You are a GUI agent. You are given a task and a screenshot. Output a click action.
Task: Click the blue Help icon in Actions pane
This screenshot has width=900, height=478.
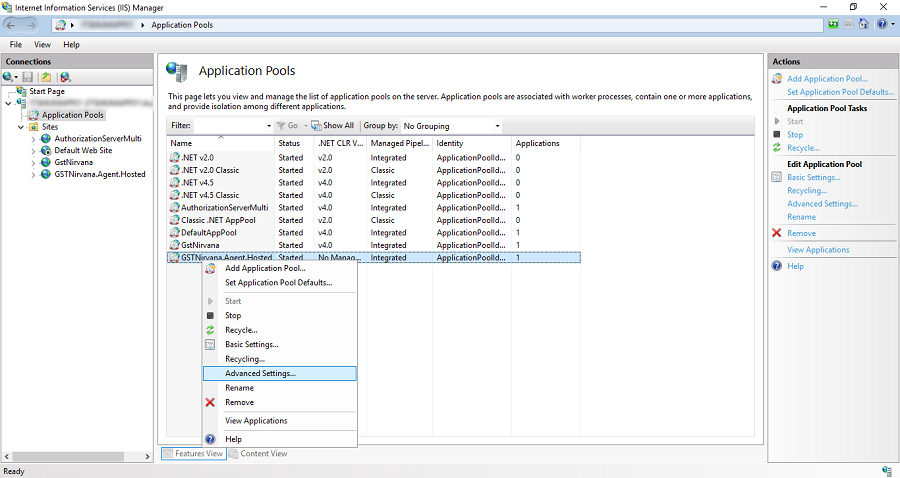click(x=777, y=266)
